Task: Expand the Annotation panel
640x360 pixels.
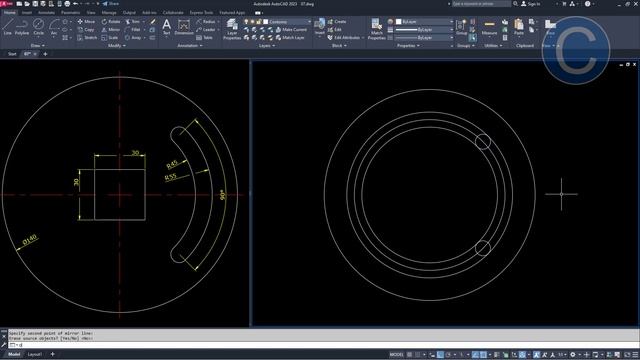Action: [x=190, y=46]
